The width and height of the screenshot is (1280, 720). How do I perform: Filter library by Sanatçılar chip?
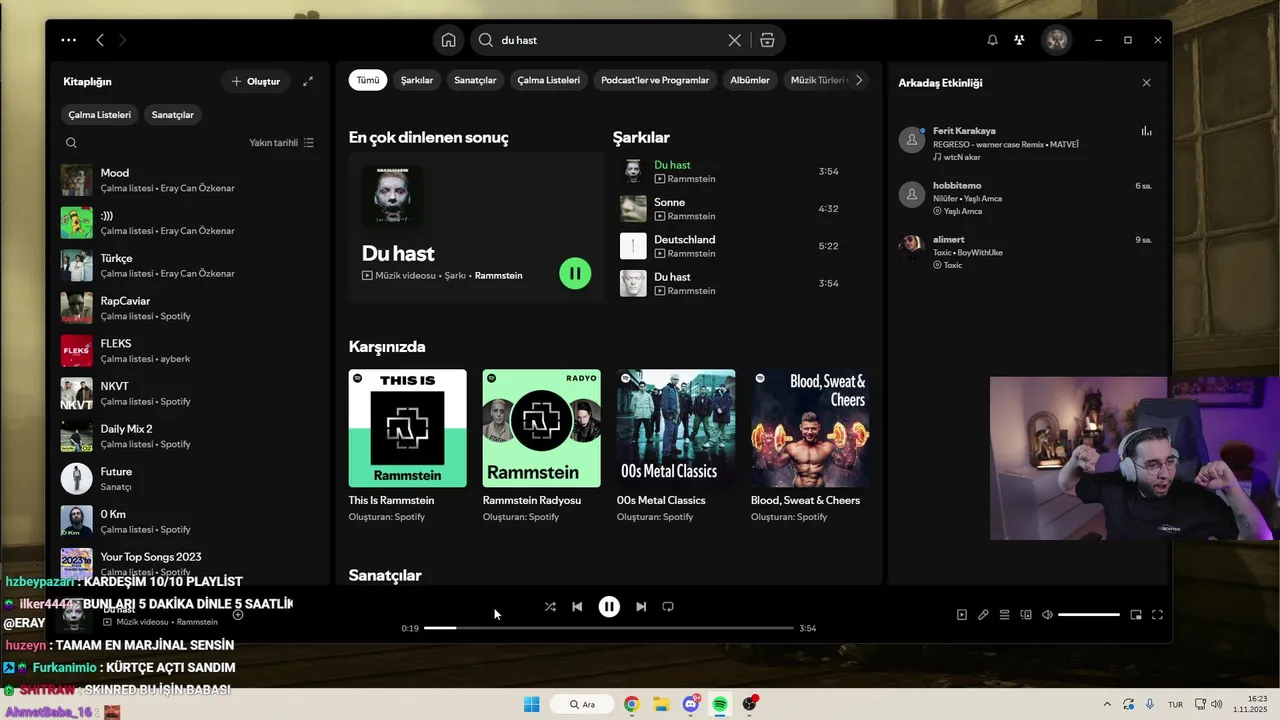[173, 115]
